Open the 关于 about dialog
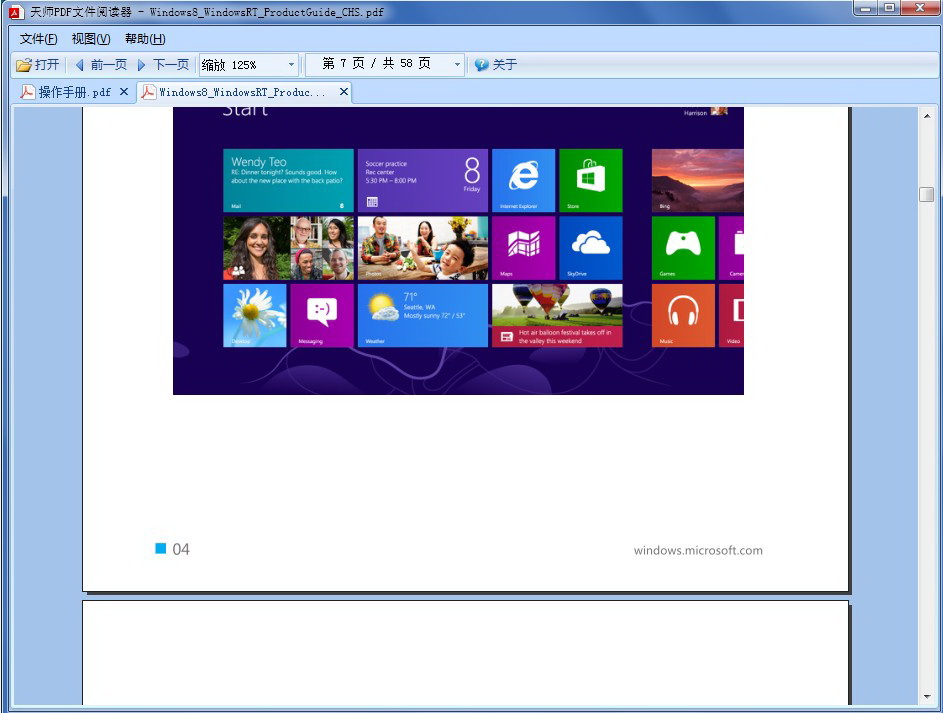943x713 pixels. pyautogui.click(x=496, y=64)
